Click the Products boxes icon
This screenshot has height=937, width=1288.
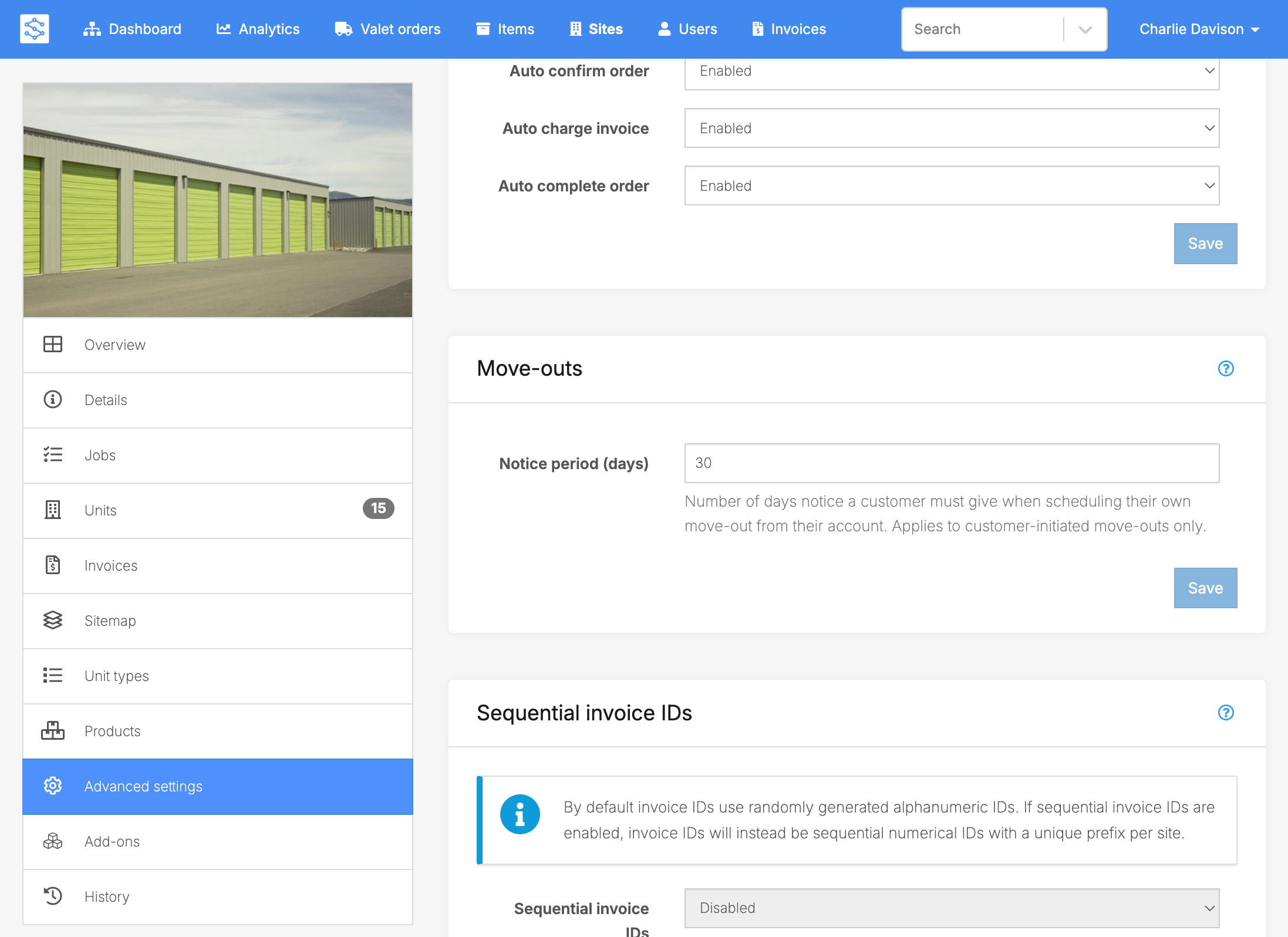[53, 731]
